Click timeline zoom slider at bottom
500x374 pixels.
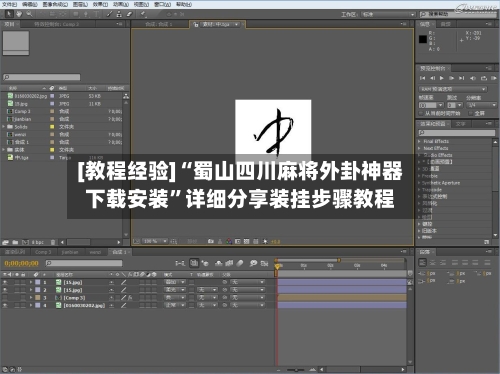click(x=295, y=370)
